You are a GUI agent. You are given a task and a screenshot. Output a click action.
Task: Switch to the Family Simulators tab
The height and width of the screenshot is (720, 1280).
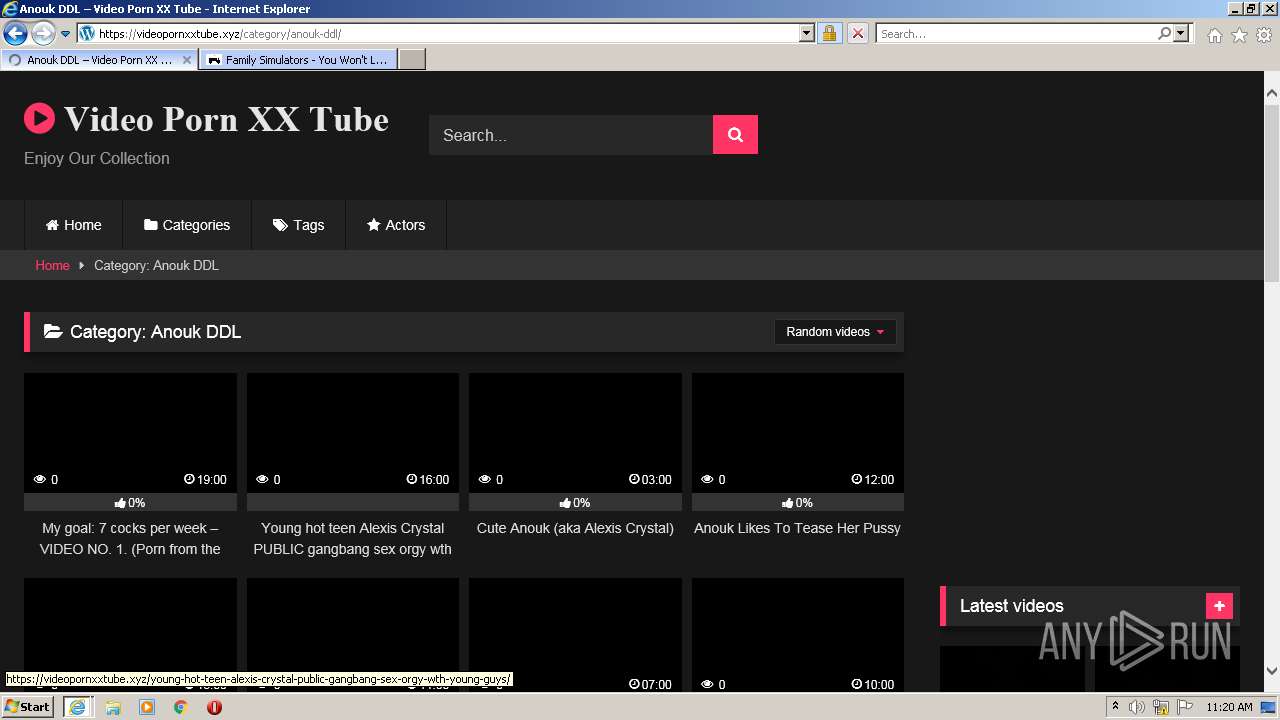click(298, 60)
